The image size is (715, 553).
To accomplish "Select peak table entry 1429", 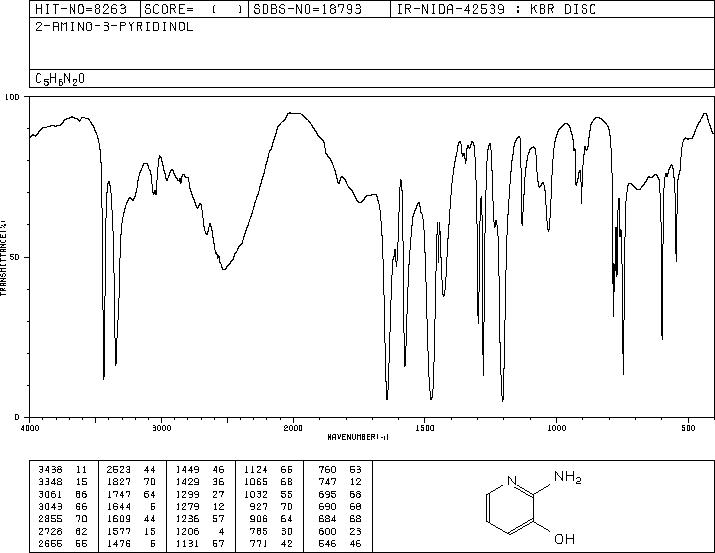I will point(187,482).
